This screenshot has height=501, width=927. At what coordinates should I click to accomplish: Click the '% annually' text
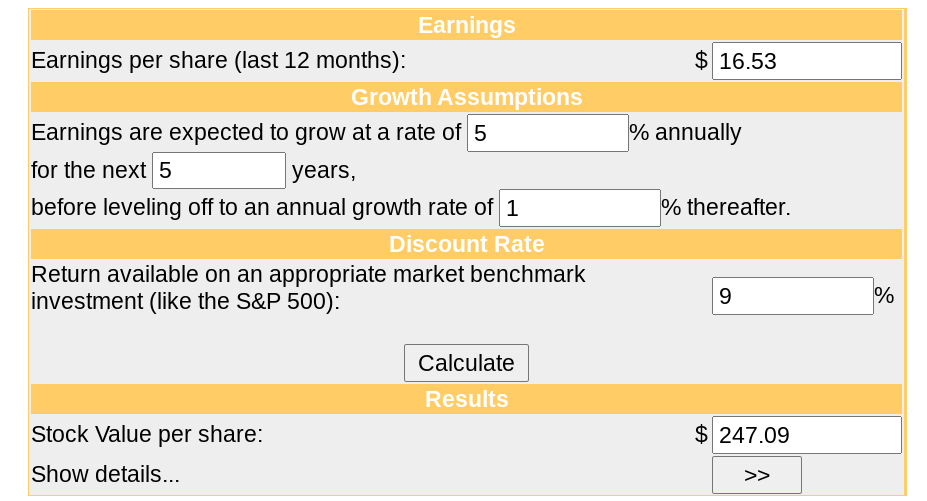pyautogui.click(x=686, y=133)
